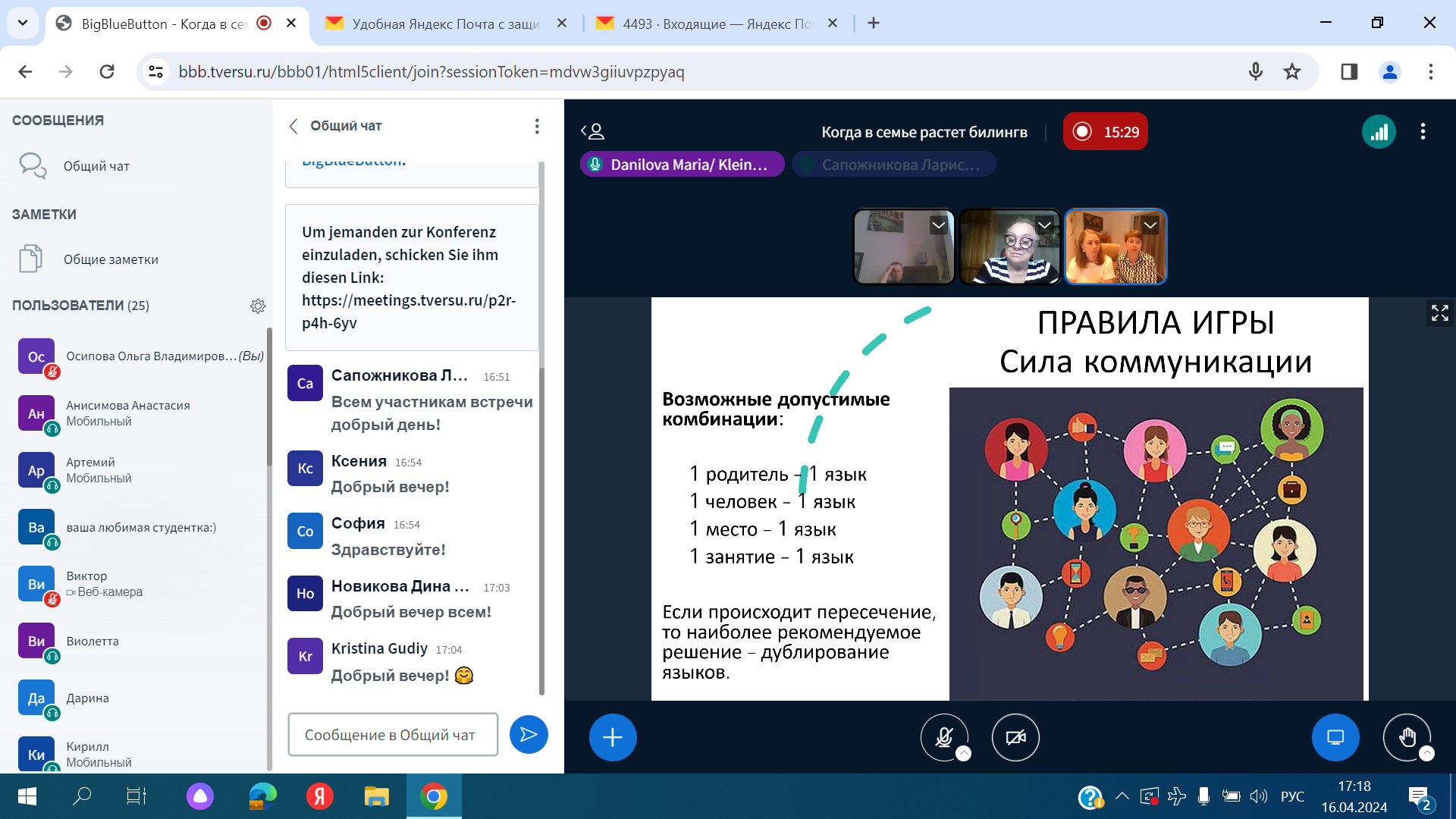Make presentation fullscreen with expand icon
Image resolution: width=1456 pixels, height=819 pixels.
(1439, 312)
